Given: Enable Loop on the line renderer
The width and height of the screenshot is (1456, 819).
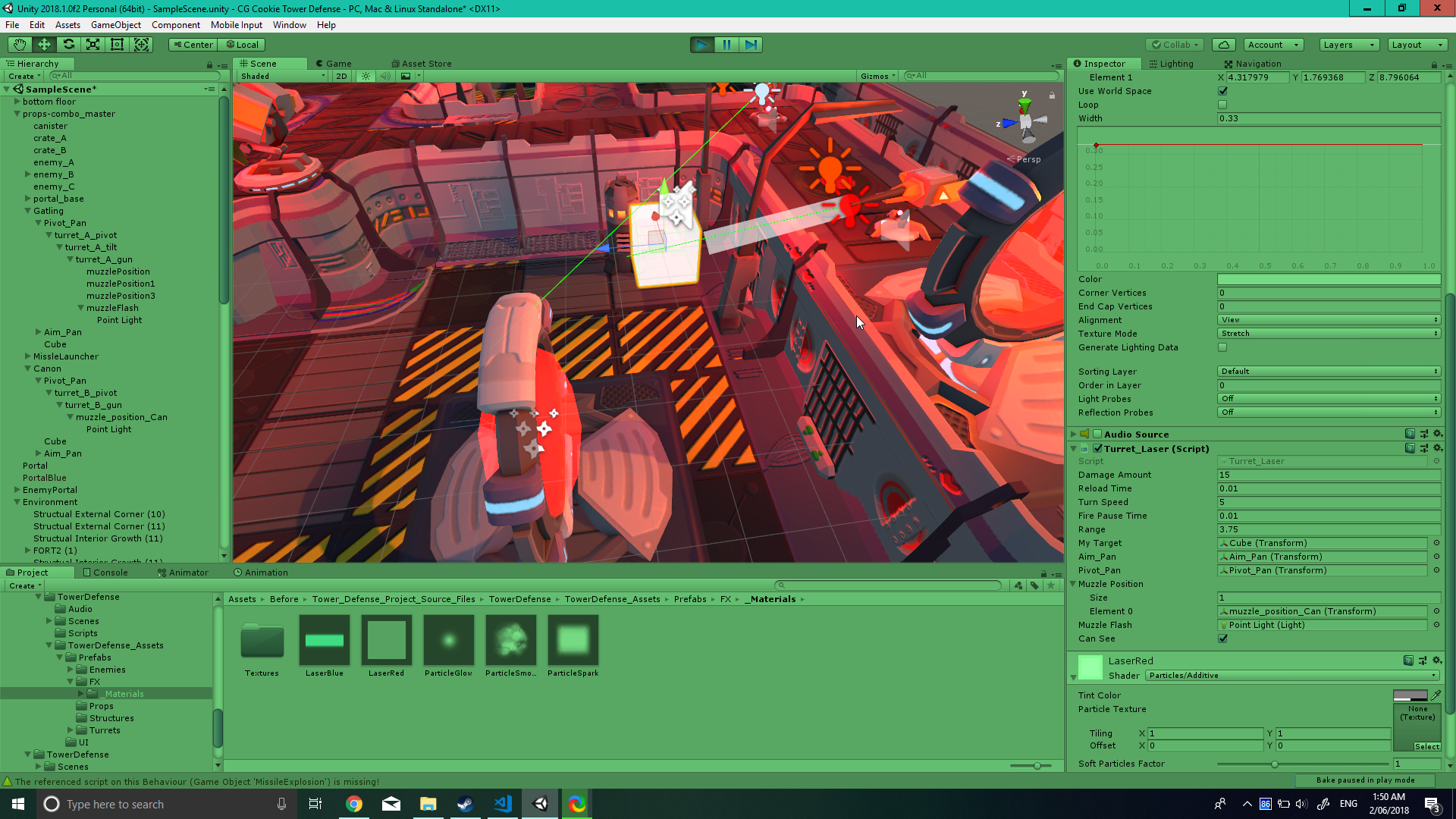Looking at the screenshot, I should (1222, 105).
